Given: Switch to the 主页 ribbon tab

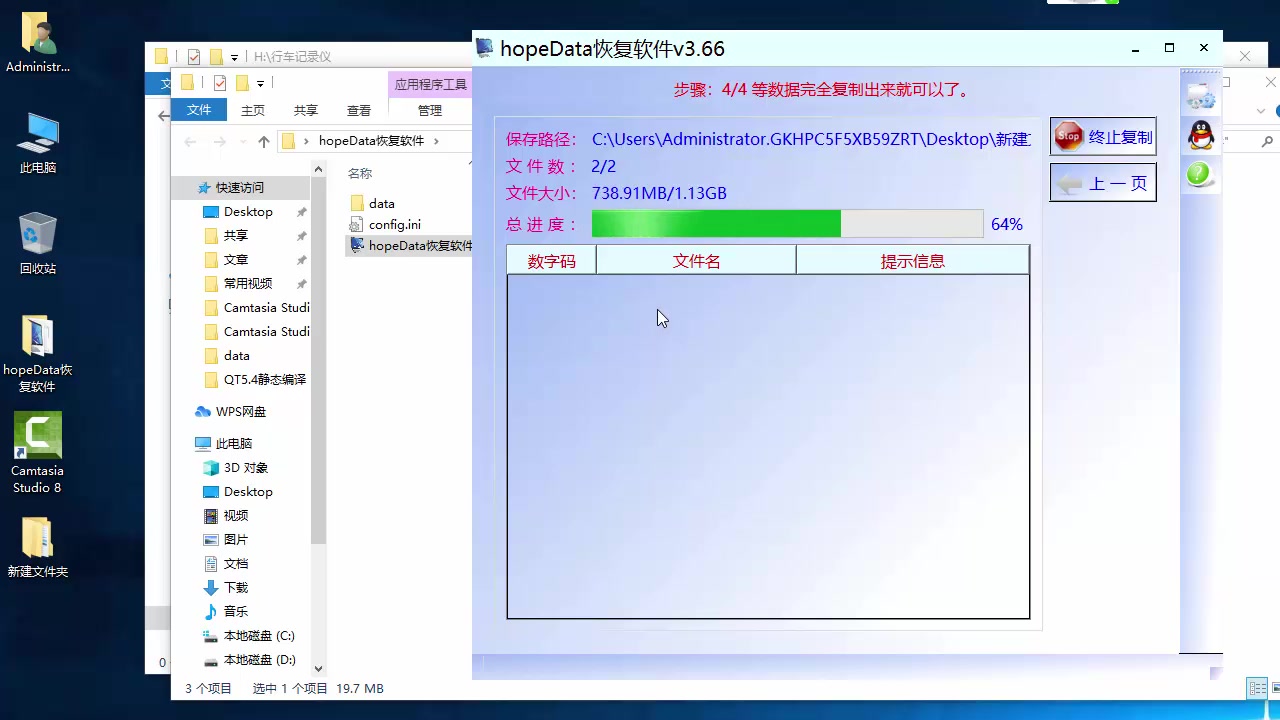Looking at the screenshot, I should click(x=253, y=110).
